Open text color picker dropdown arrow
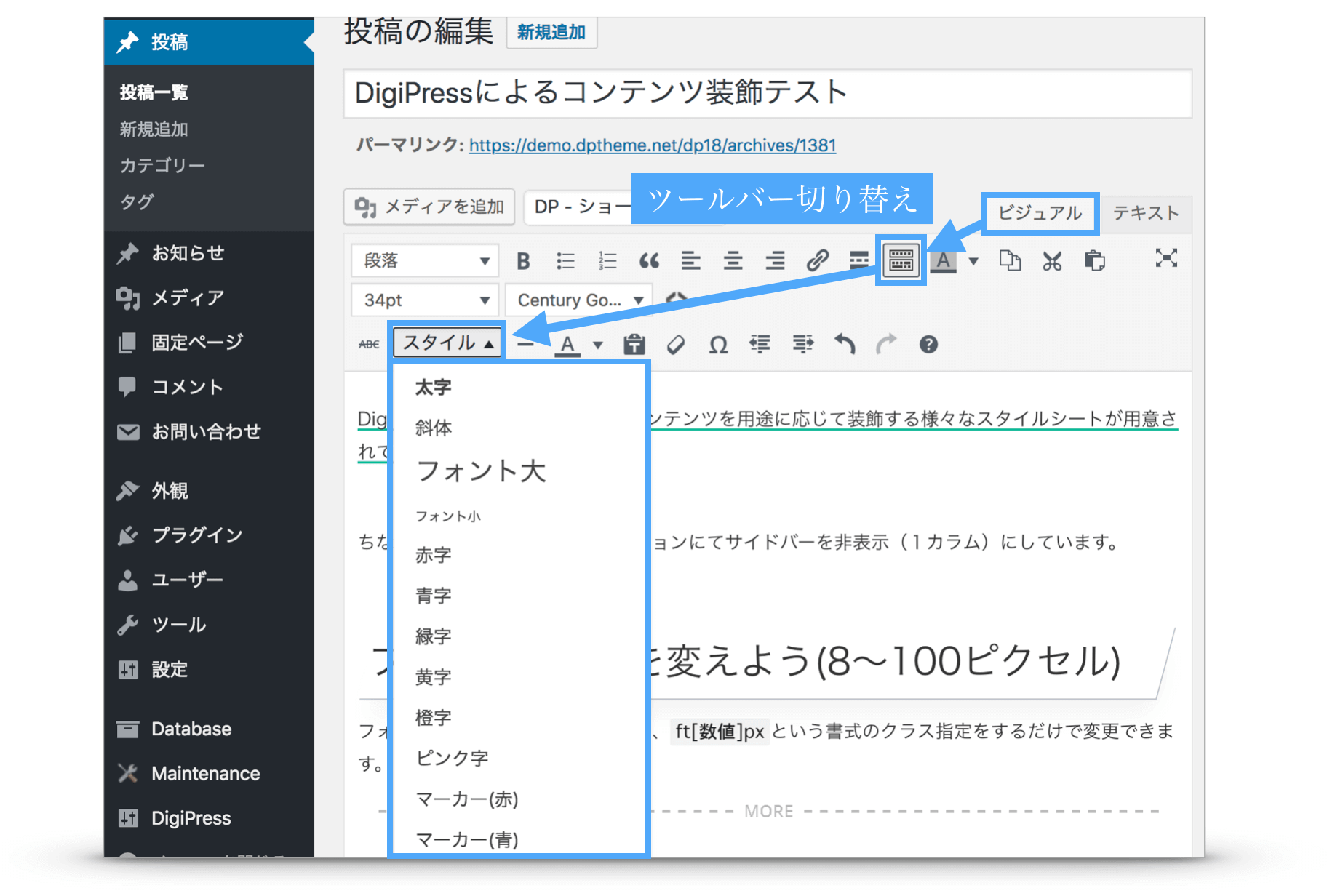The width and height of the screenshot is (1327, 896). 598,345
